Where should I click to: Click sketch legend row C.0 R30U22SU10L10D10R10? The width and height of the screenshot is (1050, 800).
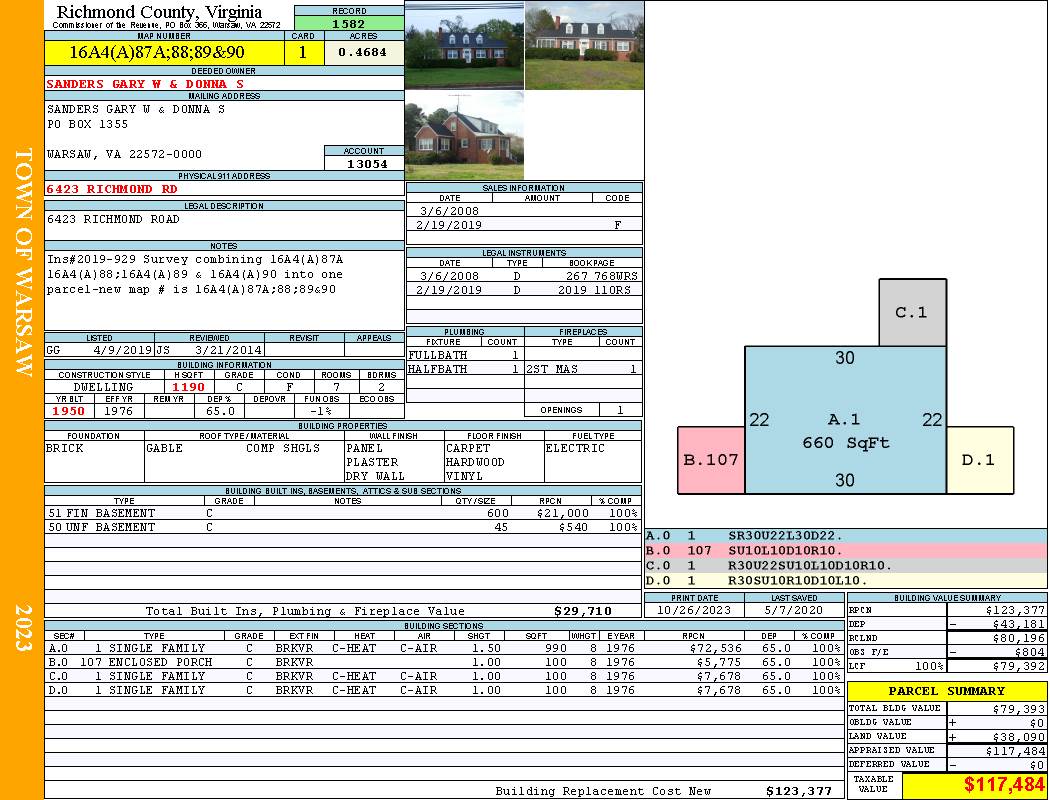(x=846, y=566)
